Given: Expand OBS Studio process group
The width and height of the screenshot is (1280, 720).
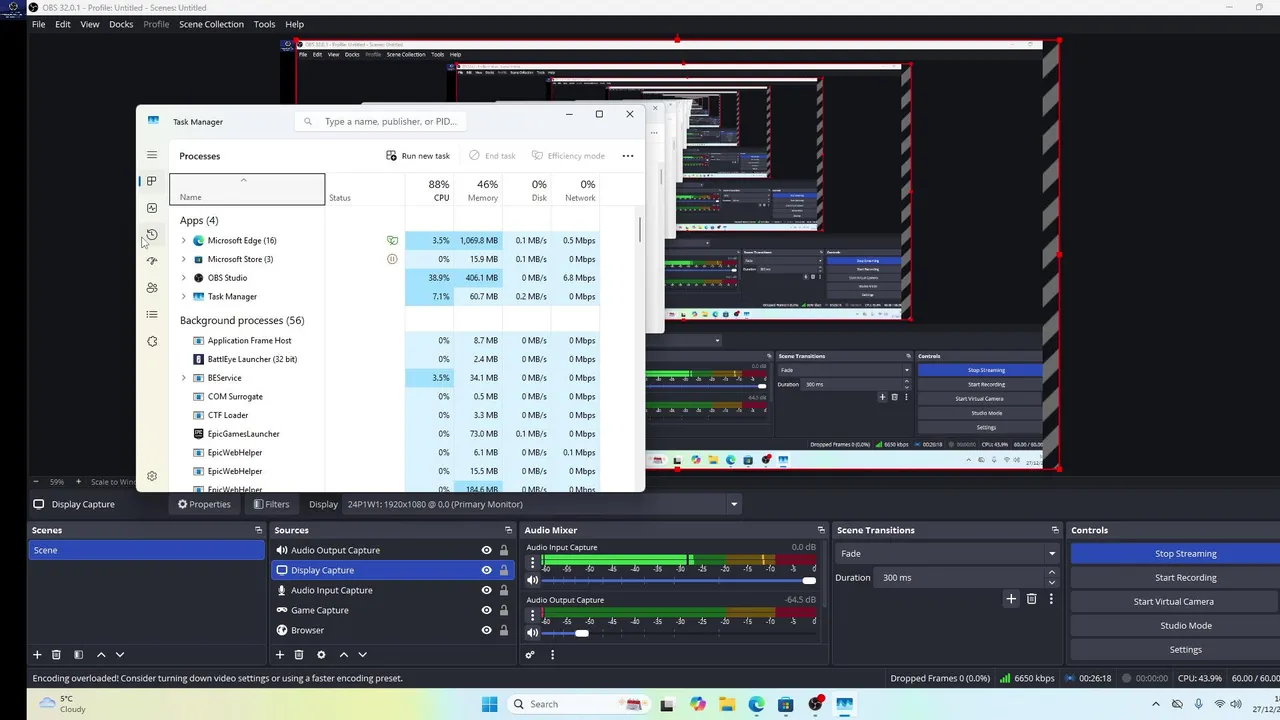Looking at the screenshot, I should pyautogui.click(x=184, y=278).
